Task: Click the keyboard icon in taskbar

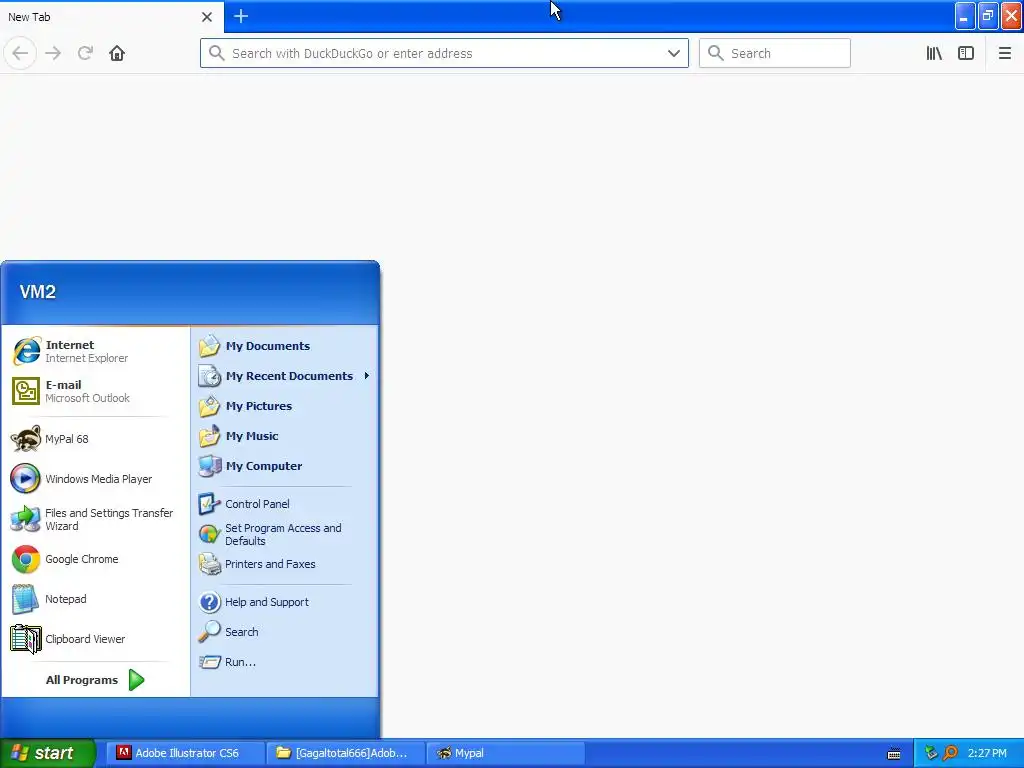Action: (x=894, y=754)
